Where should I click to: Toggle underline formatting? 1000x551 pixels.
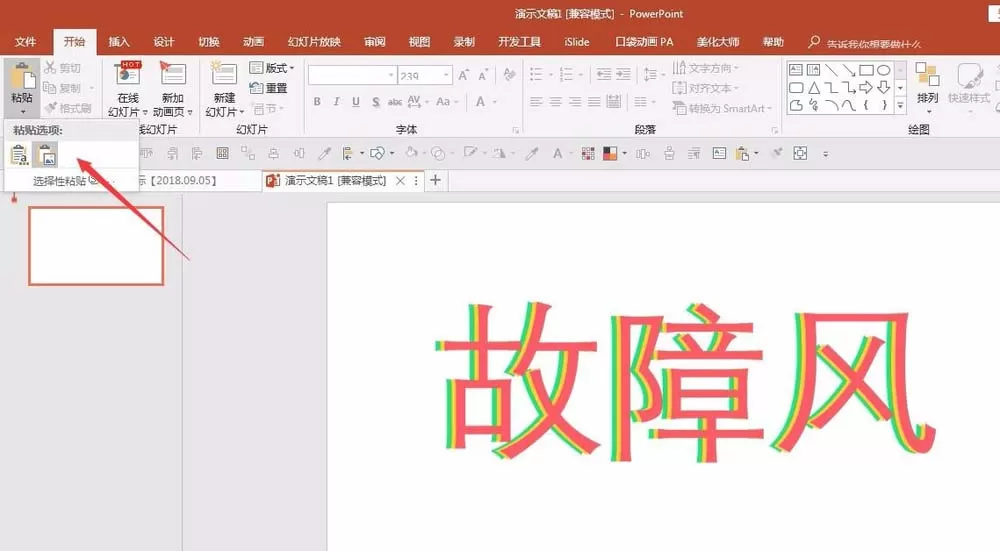click(x=356, y=101)
